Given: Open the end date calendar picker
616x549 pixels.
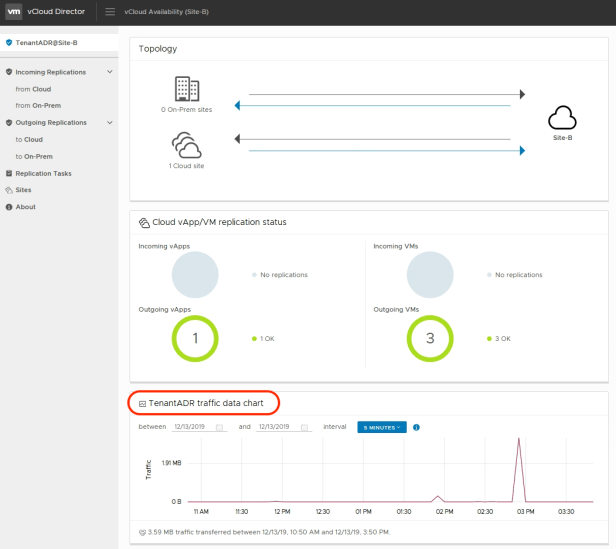Looking at the screenshot, I should tap(304, 427).
